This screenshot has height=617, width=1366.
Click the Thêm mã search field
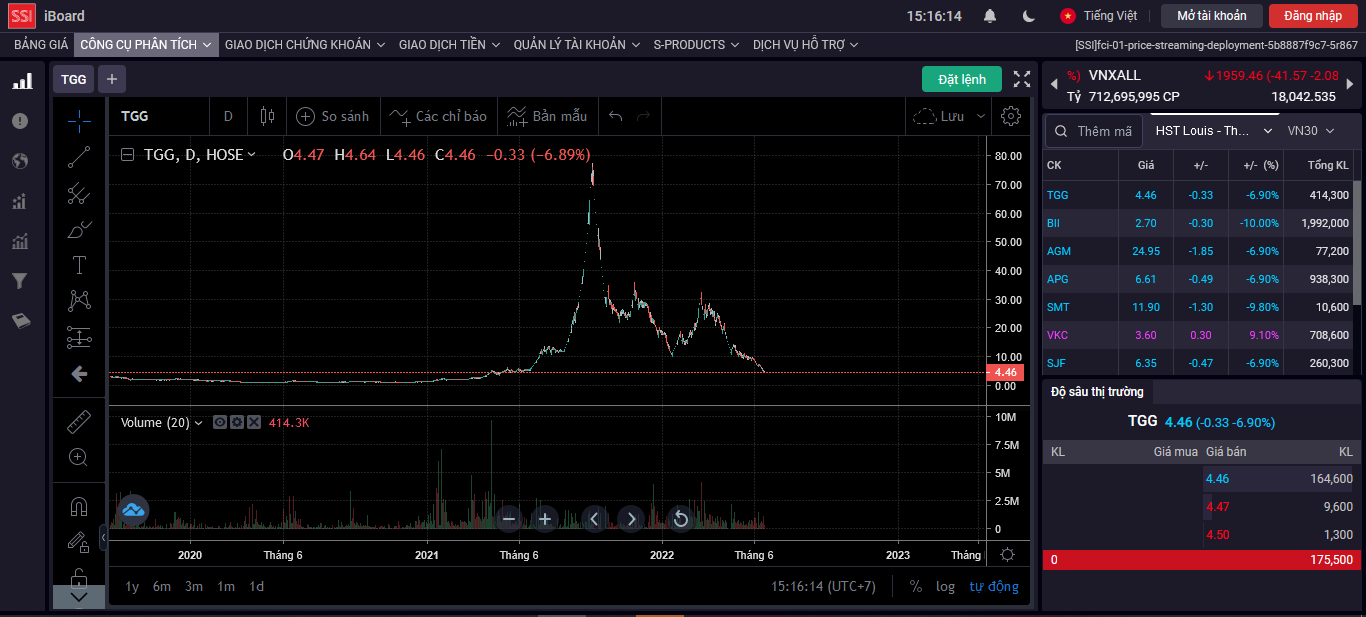tap(1094, 131)
